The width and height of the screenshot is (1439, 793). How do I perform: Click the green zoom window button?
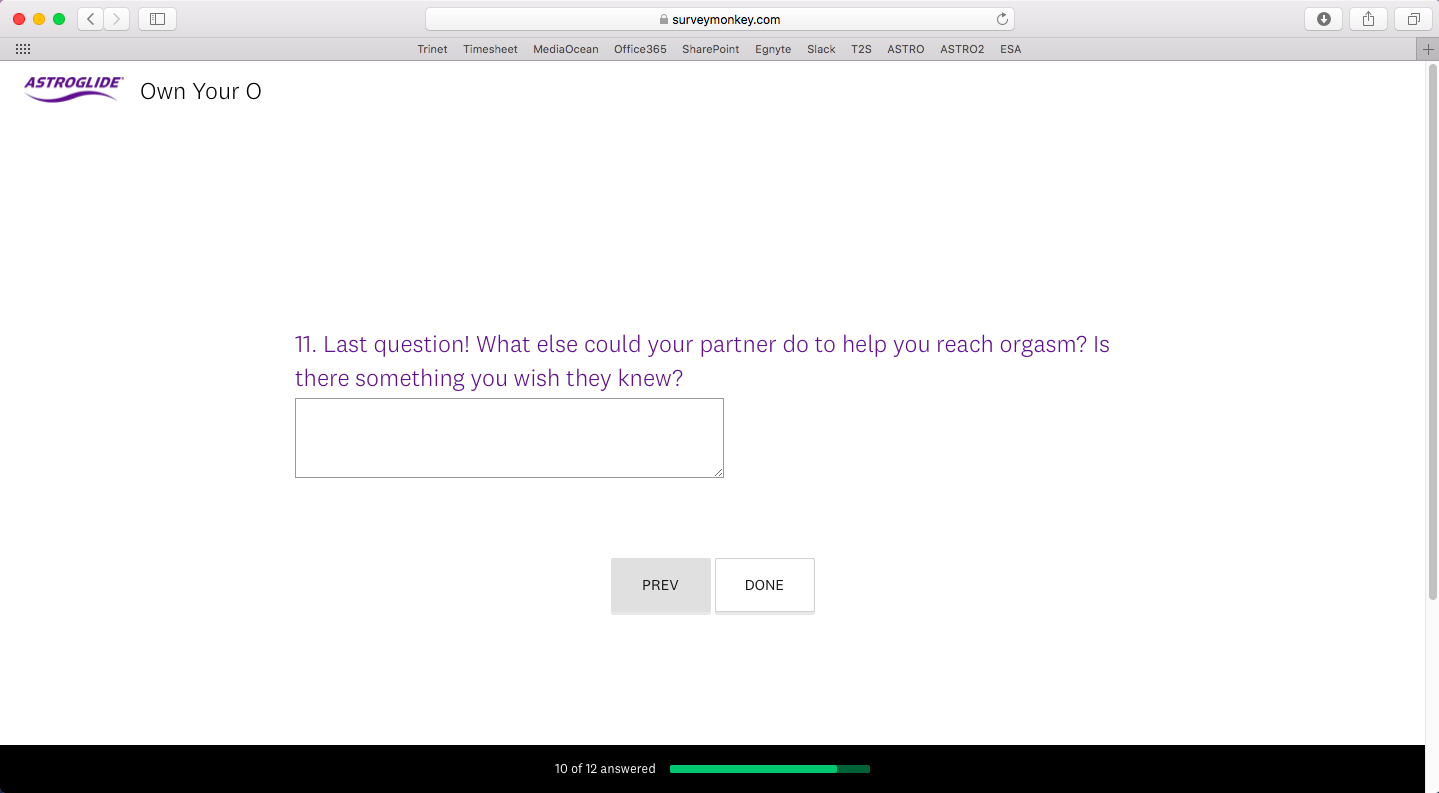coord(59,19)
